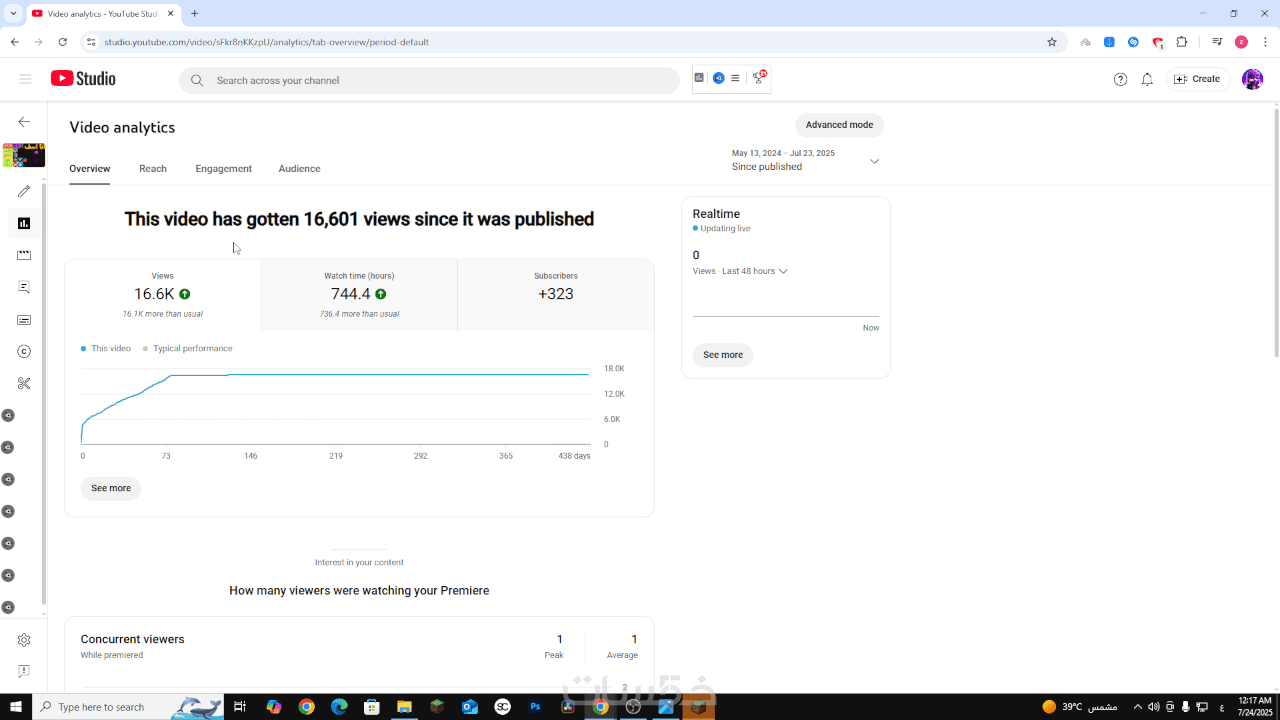Click See more in the Realtime card
This screenshot has height=720, width=1280.
[723, 355]
